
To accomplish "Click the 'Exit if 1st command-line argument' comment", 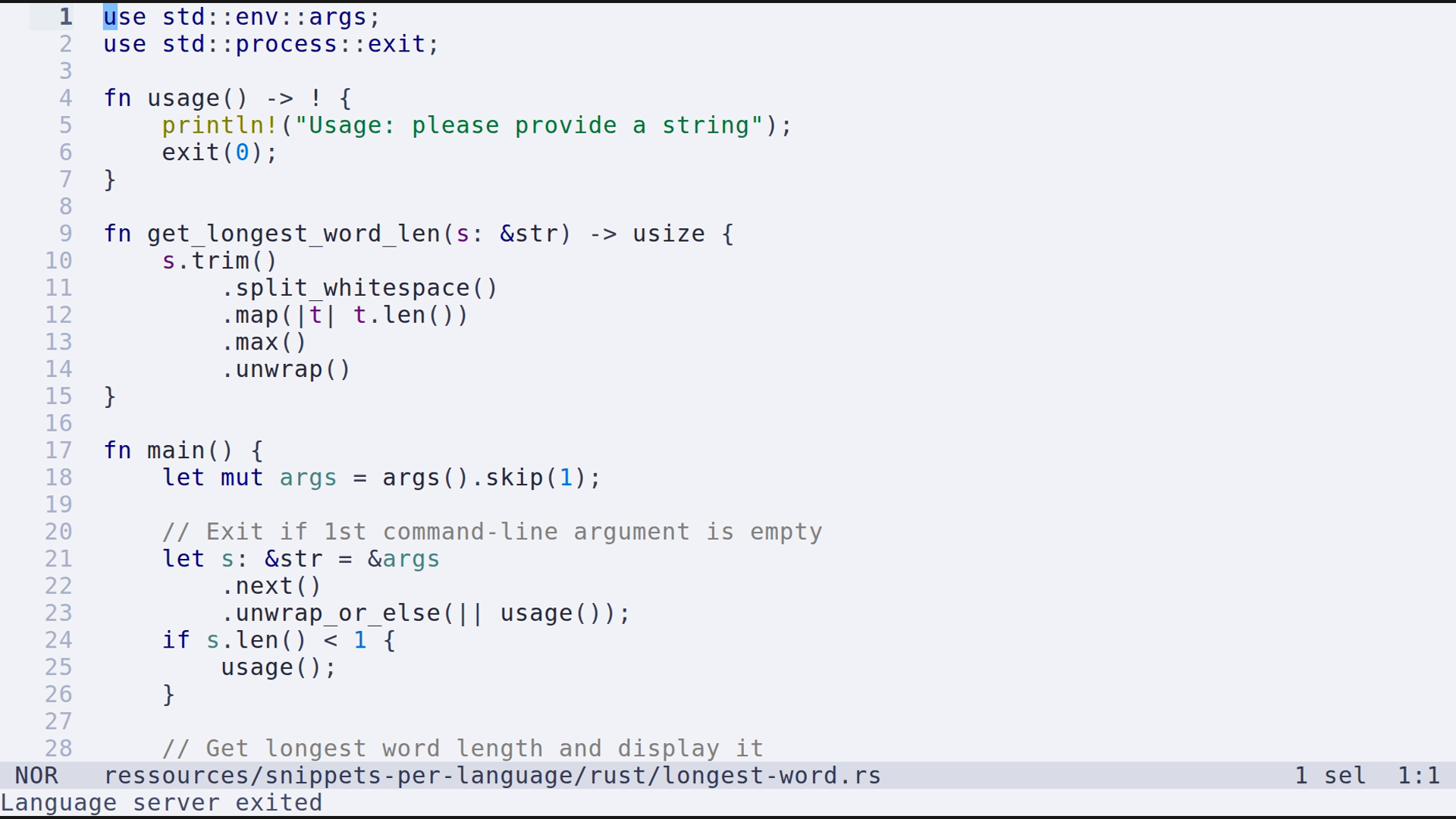I will pyautogui.click(x=492, y=532).
